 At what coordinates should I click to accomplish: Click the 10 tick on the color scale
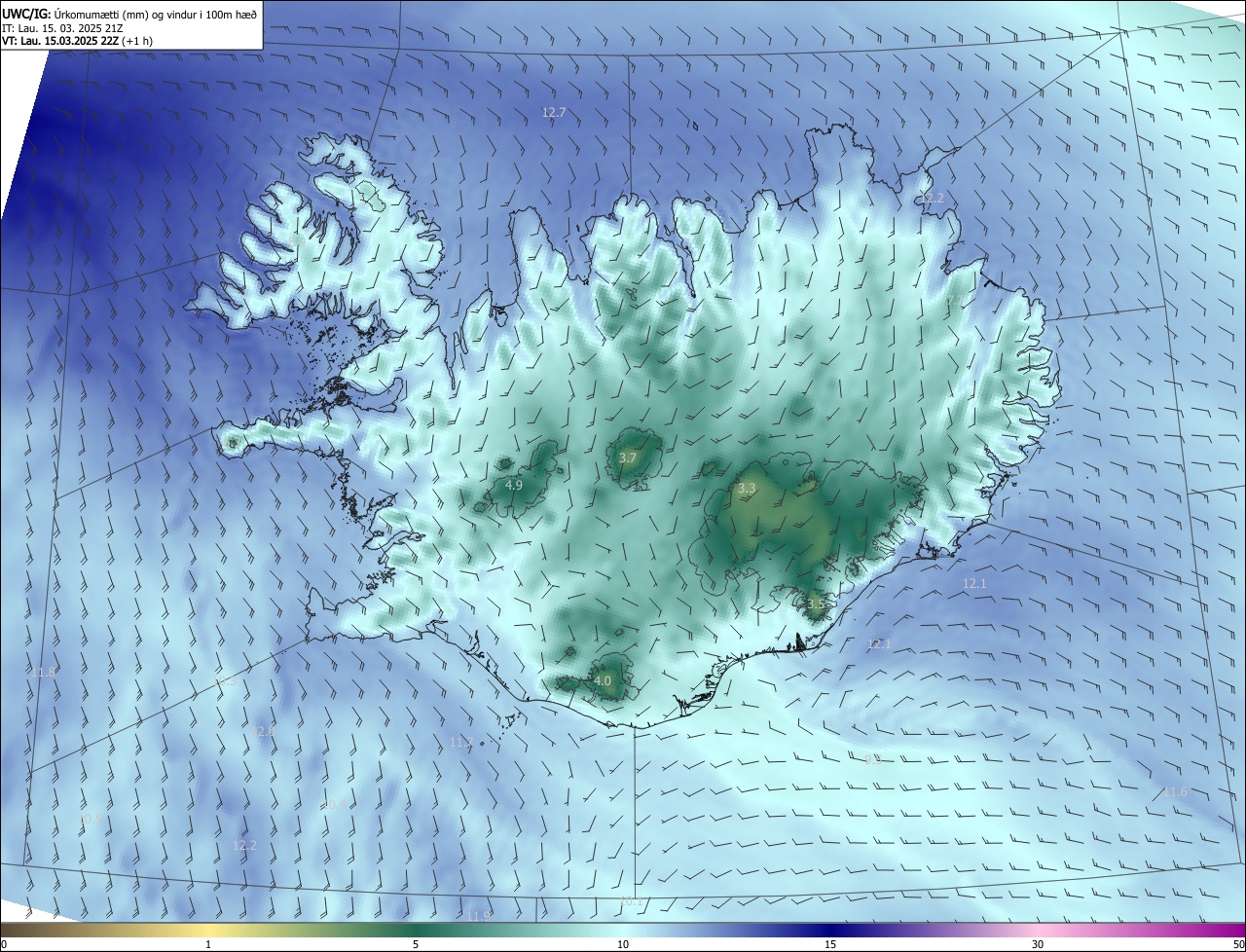623,944
